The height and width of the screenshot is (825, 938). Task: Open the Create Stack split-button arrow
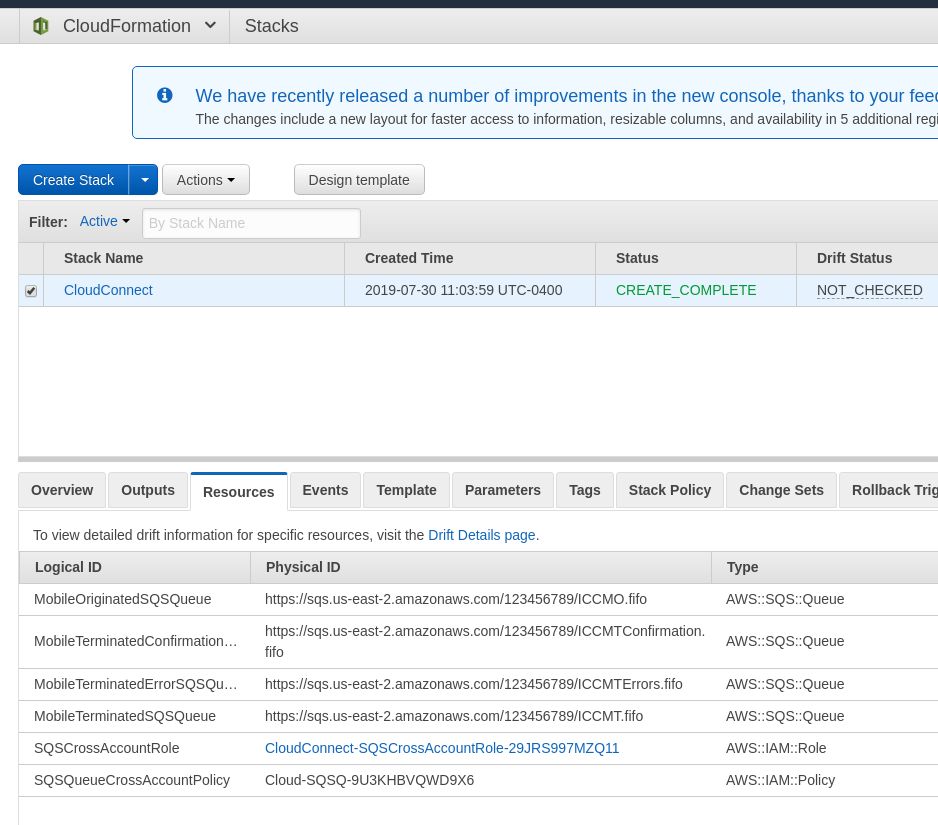pyautogui.click(x=144, y=179)
